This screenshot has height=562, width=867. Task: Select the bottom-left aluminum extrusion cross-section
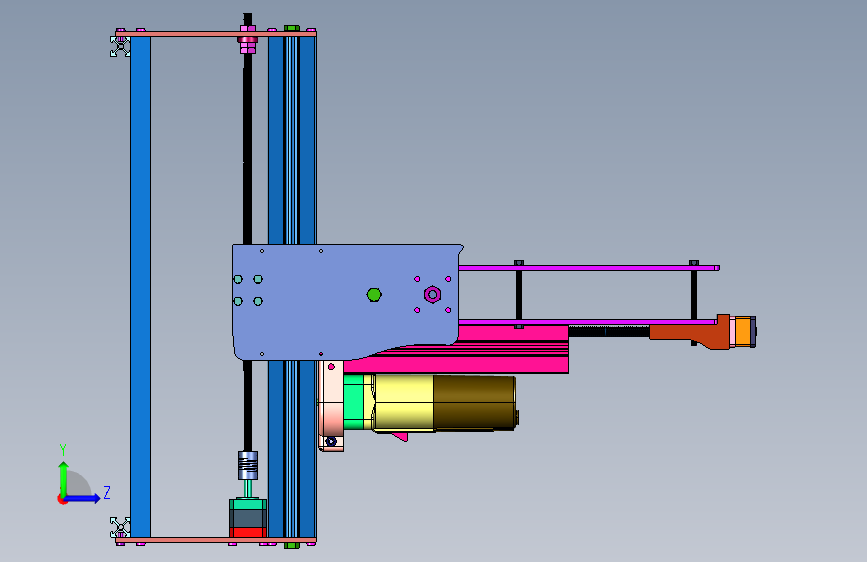tap(120, 527)
